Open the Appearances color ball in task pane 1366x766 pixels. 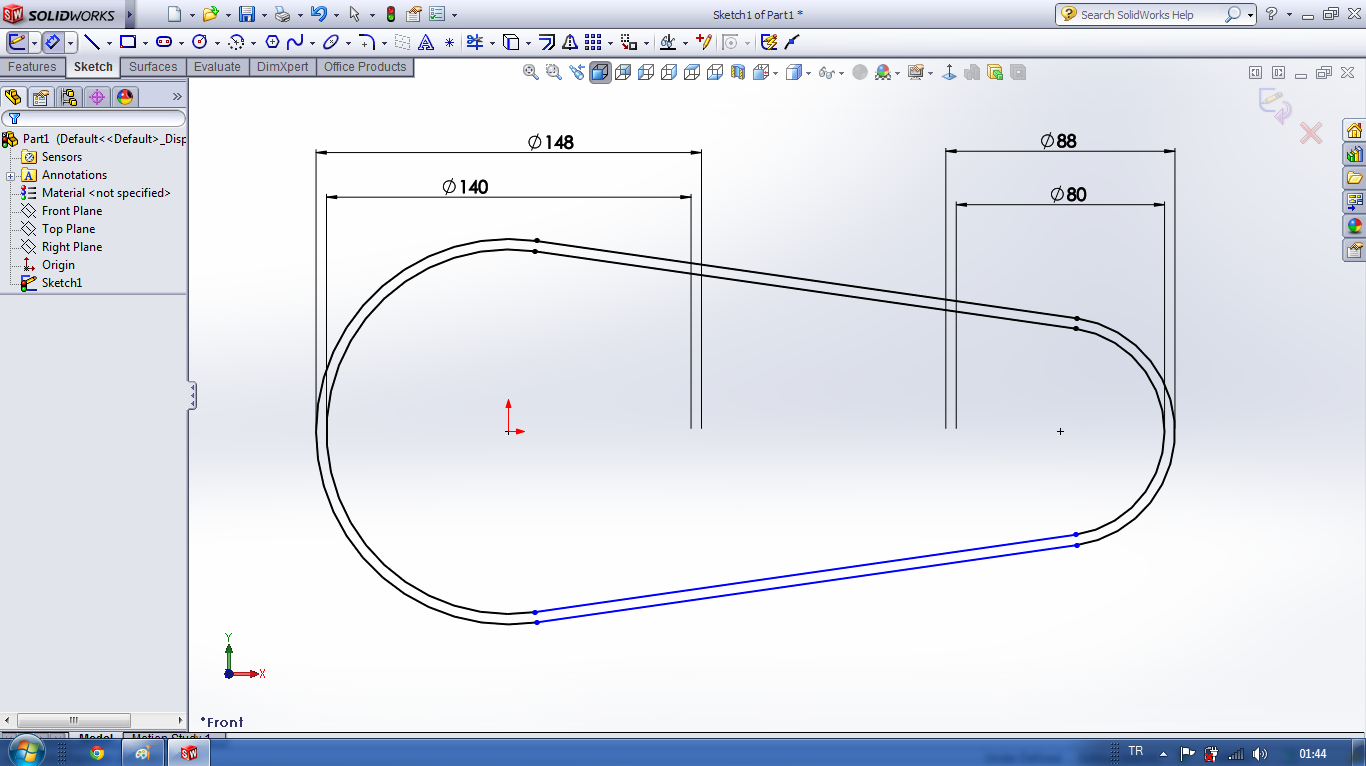1355,226
